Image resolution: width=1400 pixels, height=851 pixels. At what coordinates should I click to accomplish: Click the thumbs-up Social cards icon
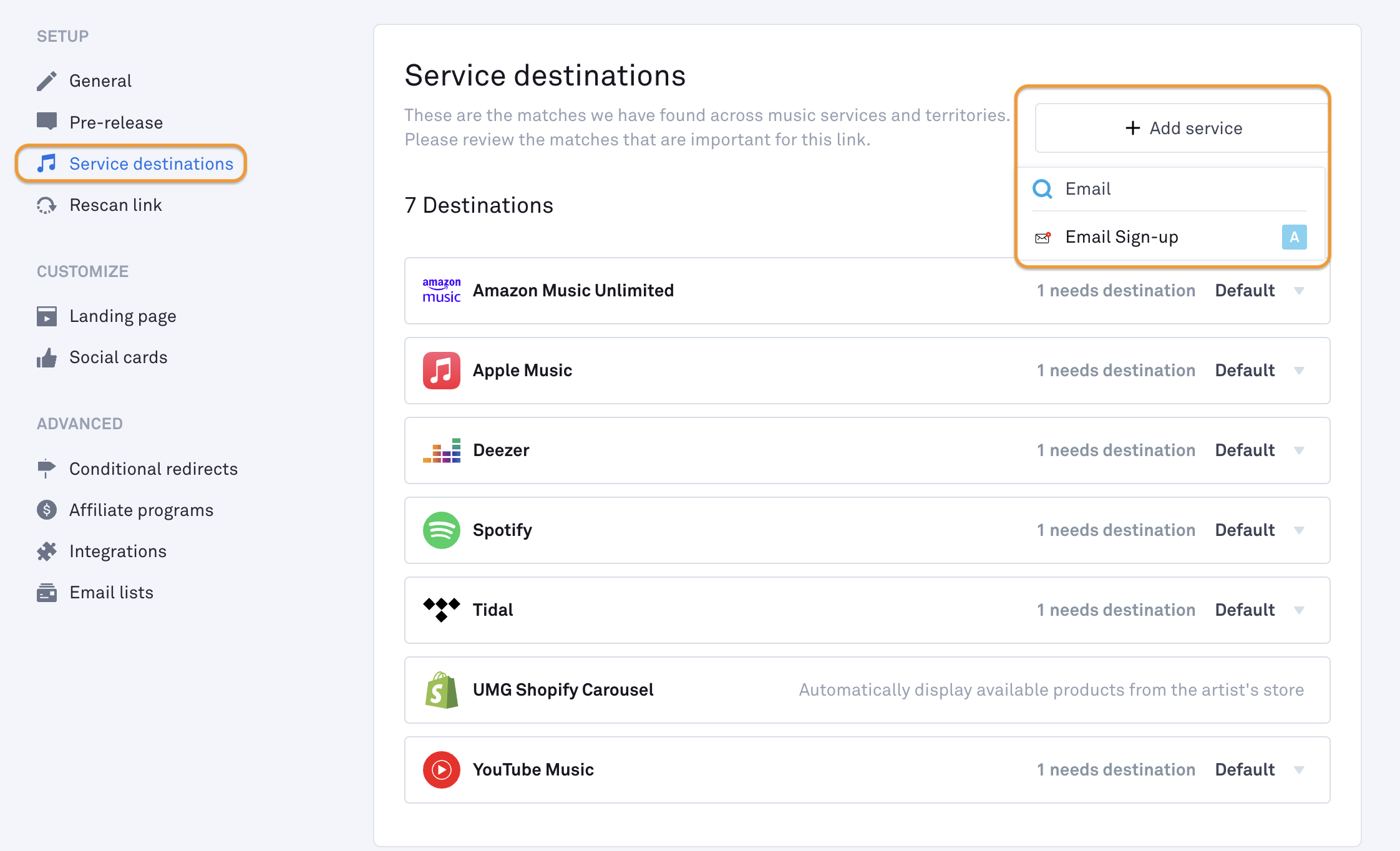(47, 357)
